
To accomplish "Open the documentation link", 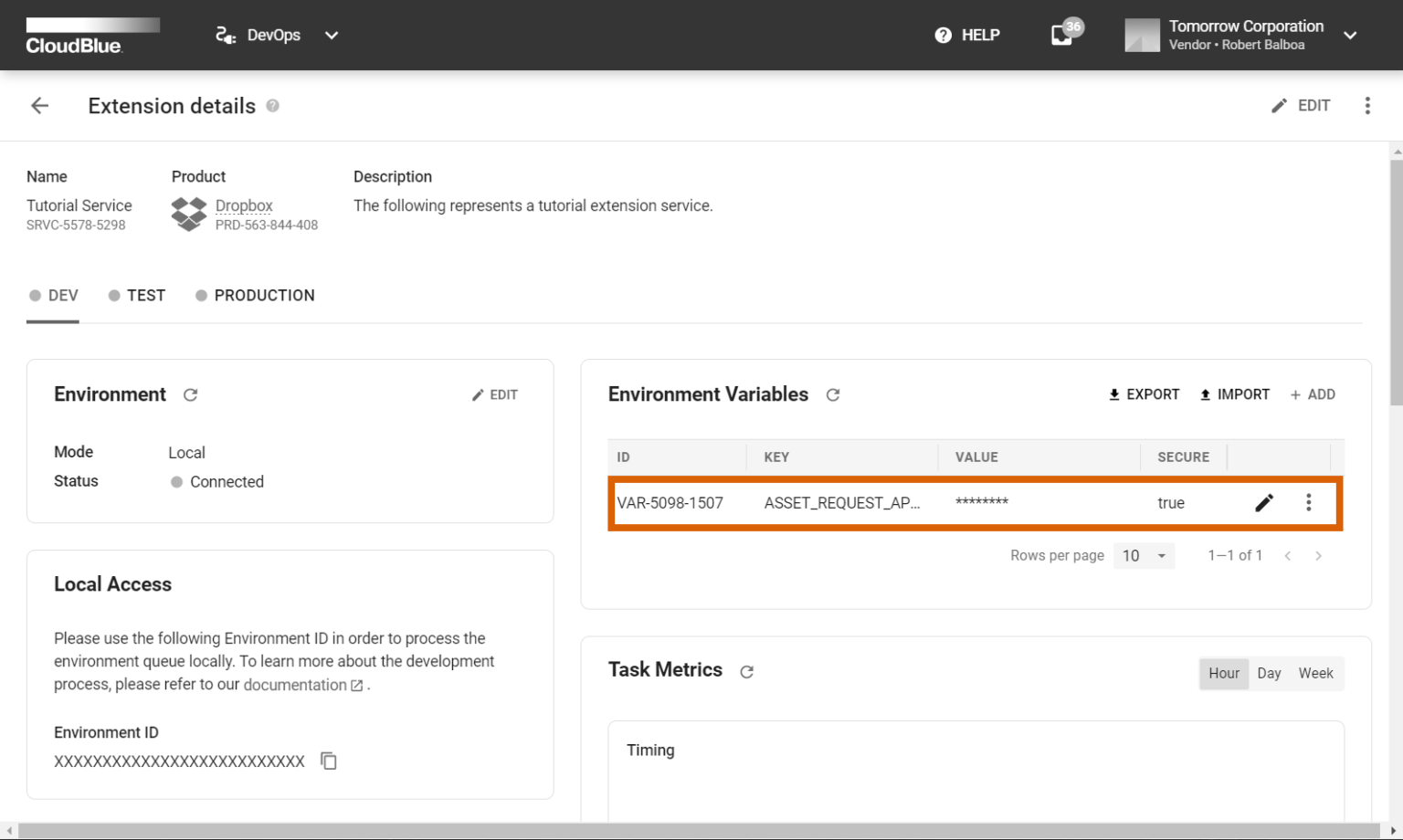I will 303,685.
